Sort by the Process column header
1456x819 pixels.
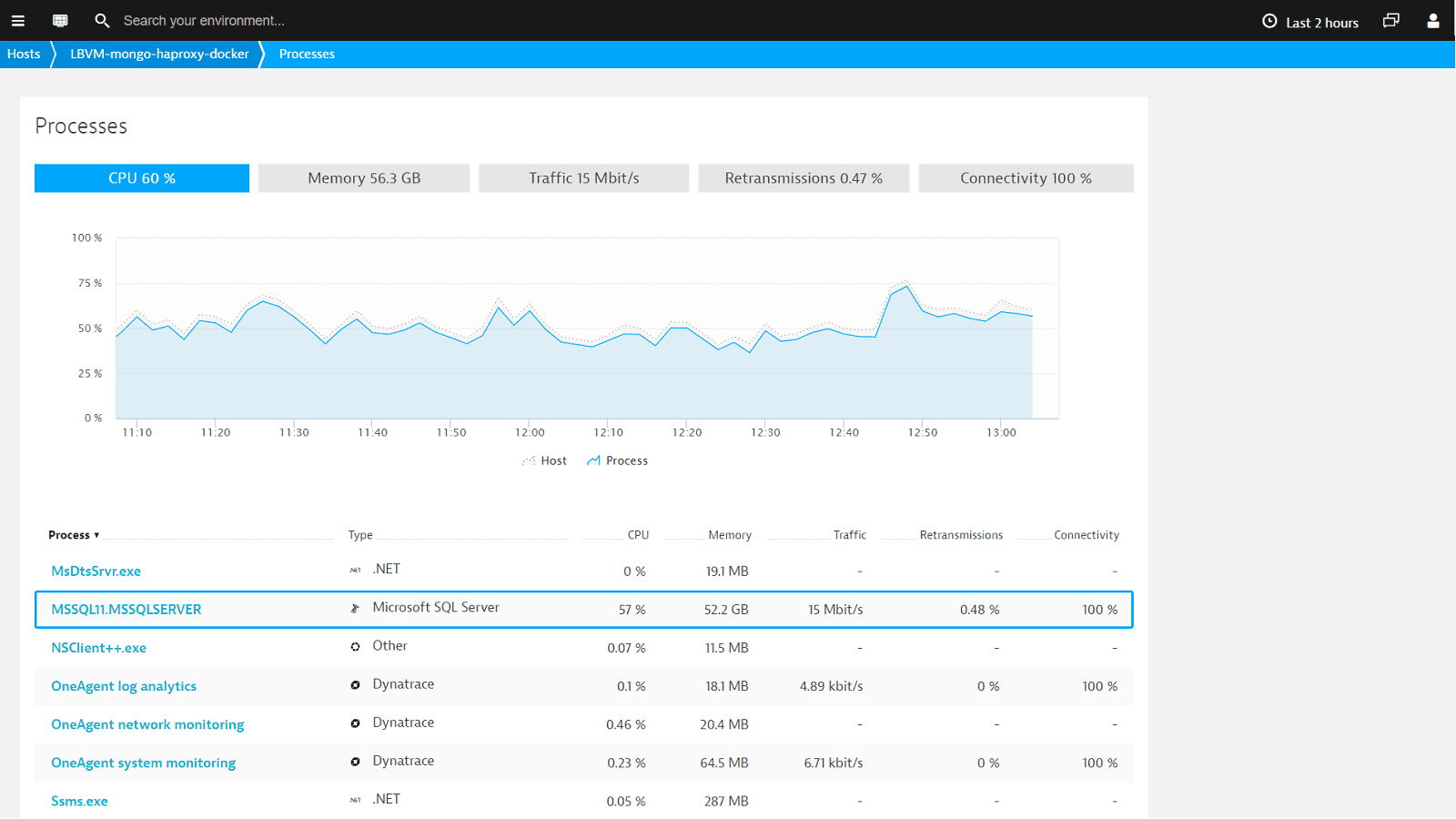74,535
